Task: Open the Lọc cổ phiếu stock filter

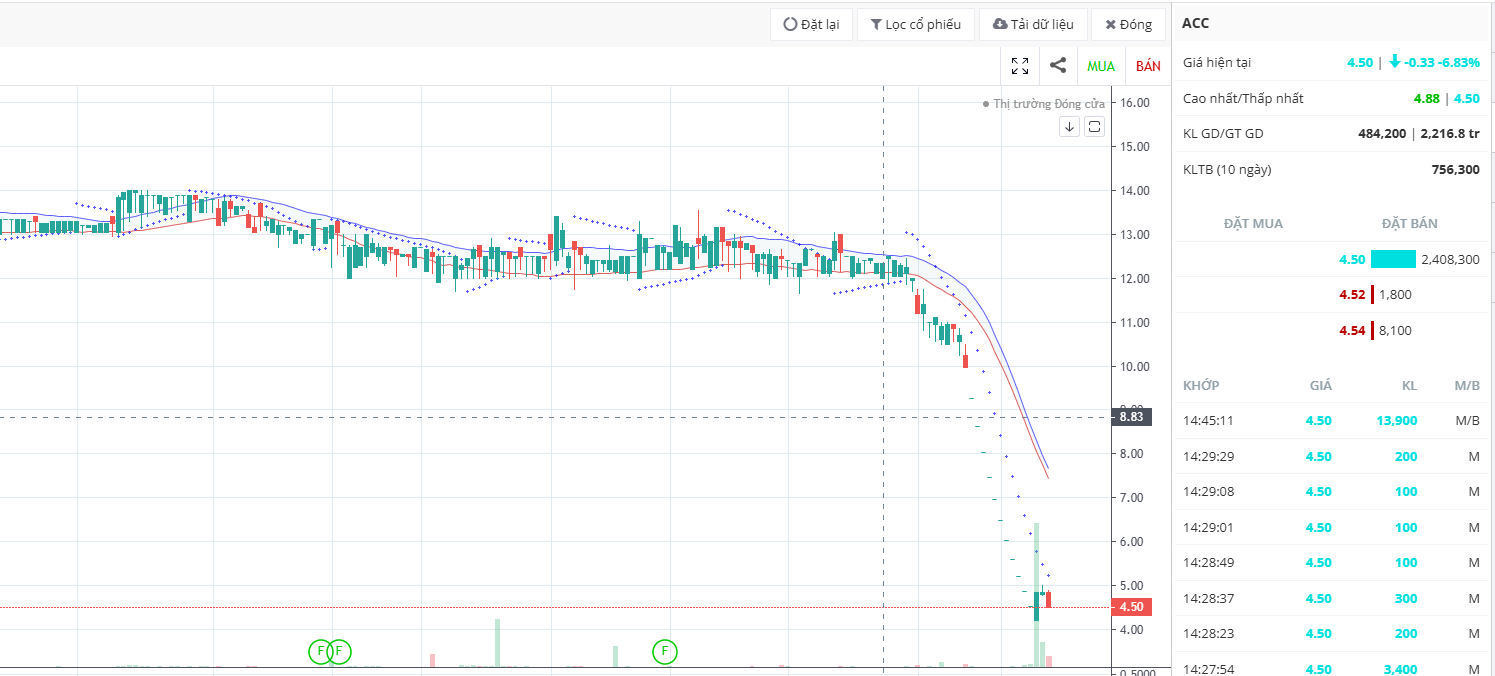Action: (x=915, y=24)
